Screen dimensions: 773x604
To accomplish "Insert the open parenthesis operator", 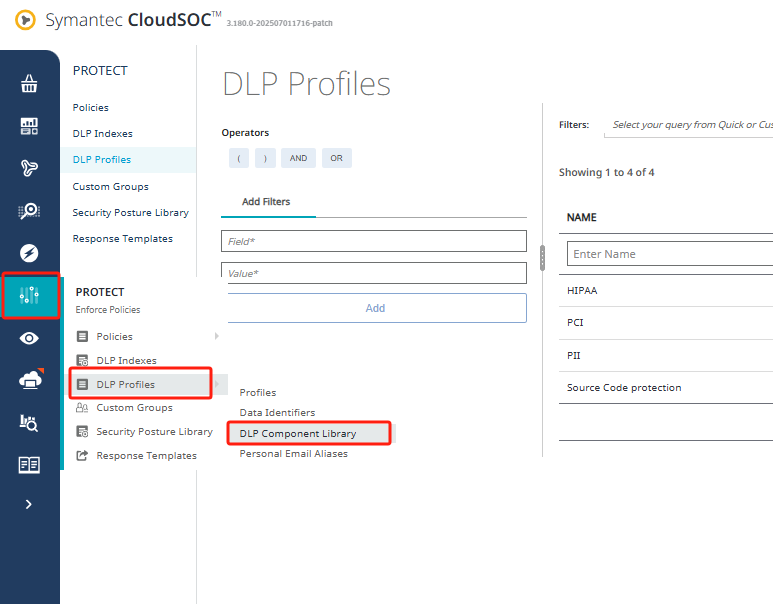I will tap(239, 158).
